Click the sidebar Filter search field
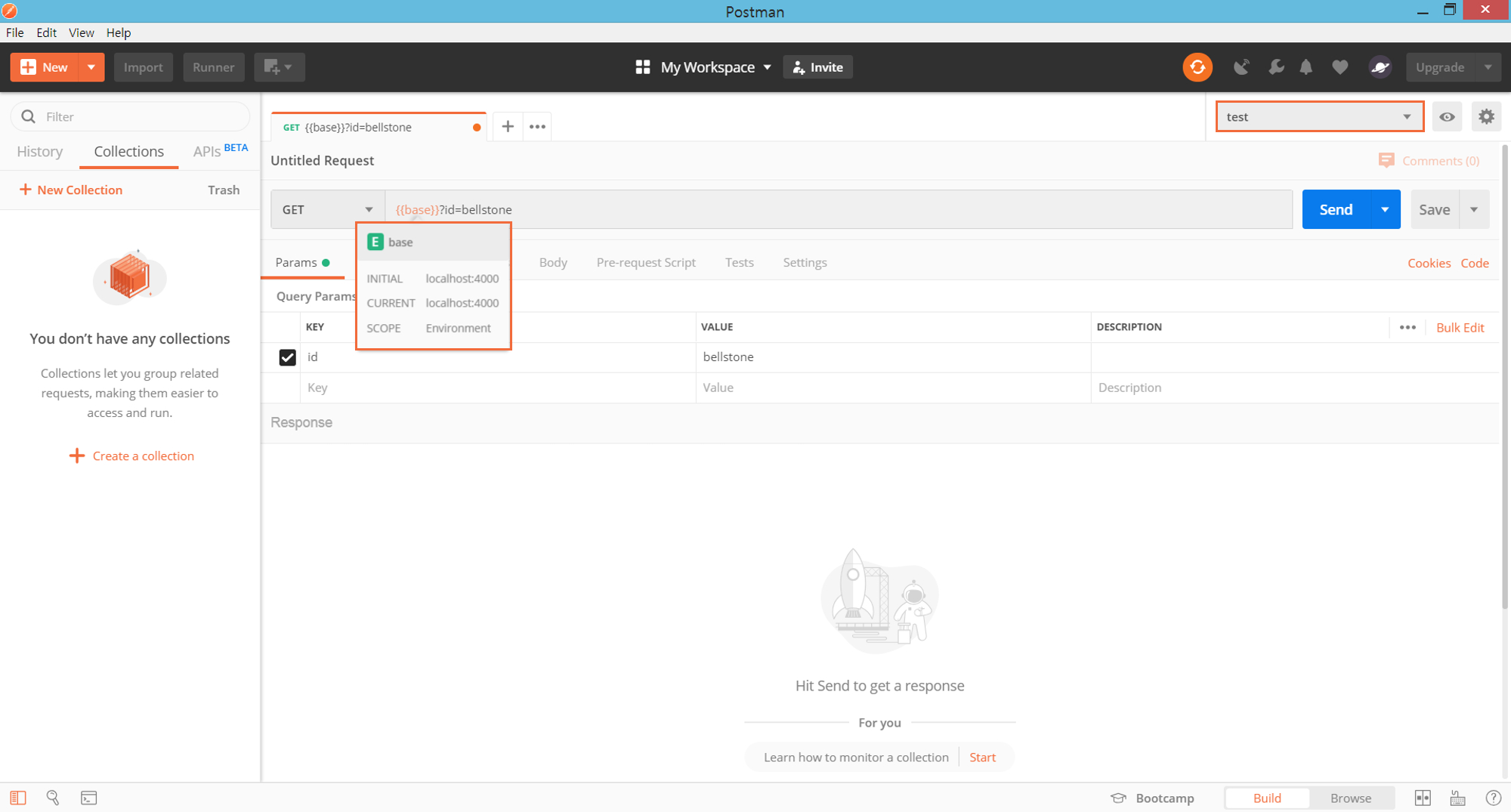 pyautogui.click(x=130, y=116)
